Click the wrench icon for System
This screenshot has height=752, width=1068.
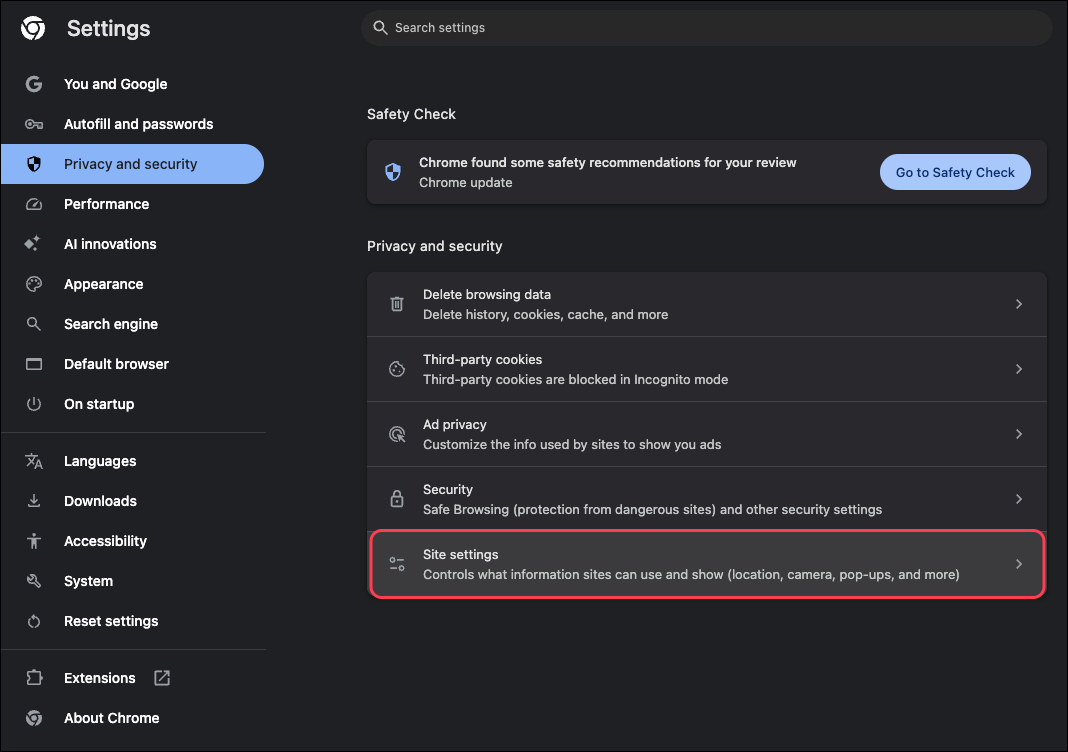[33, 581]
